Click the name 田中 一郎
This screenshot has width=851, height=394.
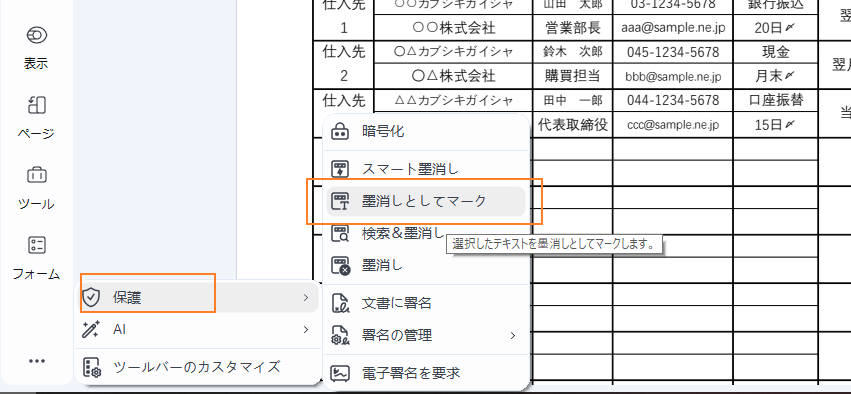click(x=573, y=100)
